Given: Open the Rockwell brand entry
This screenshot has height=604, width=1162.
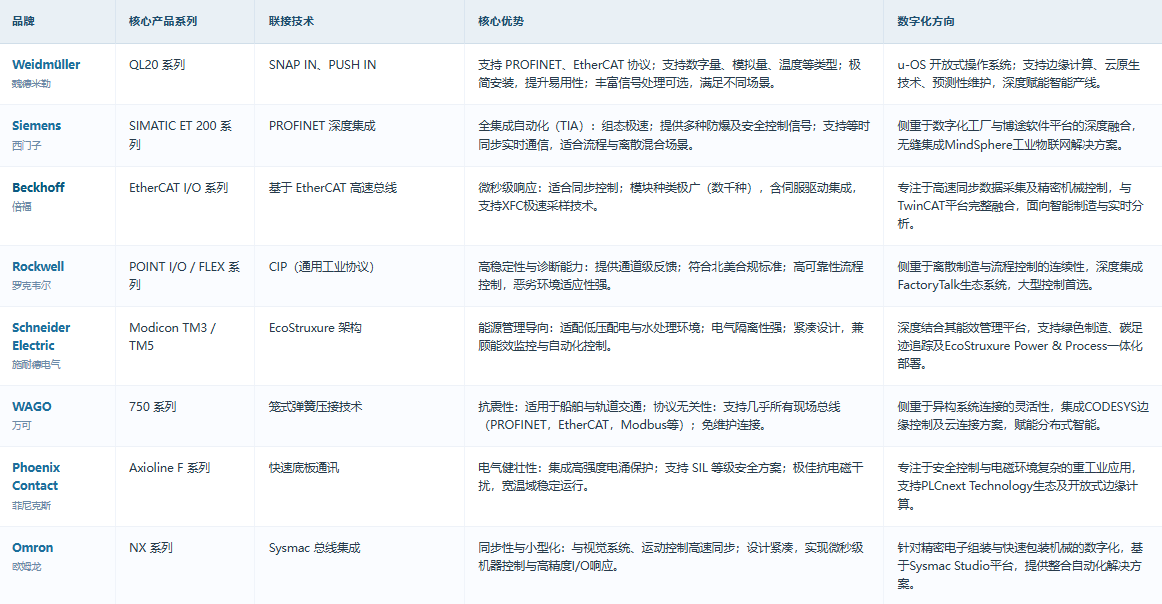Looking at the screenshot, I should coord(38,266).
